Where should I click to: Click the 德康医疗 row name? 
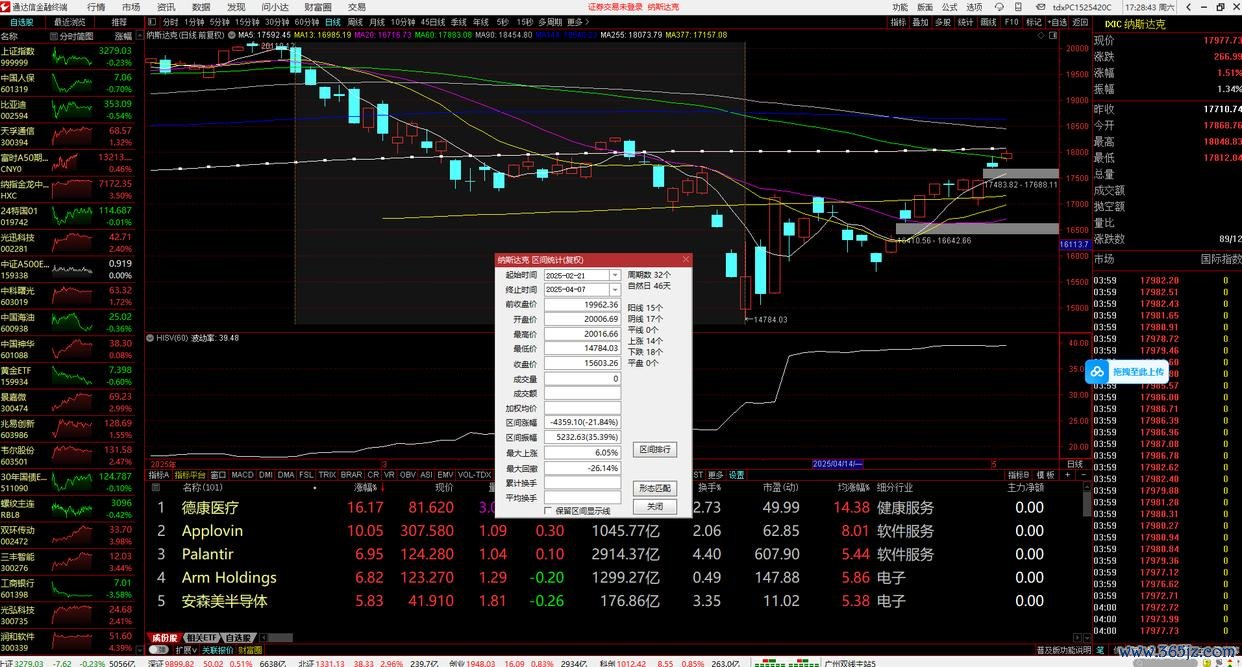click(x=210, y=507)
